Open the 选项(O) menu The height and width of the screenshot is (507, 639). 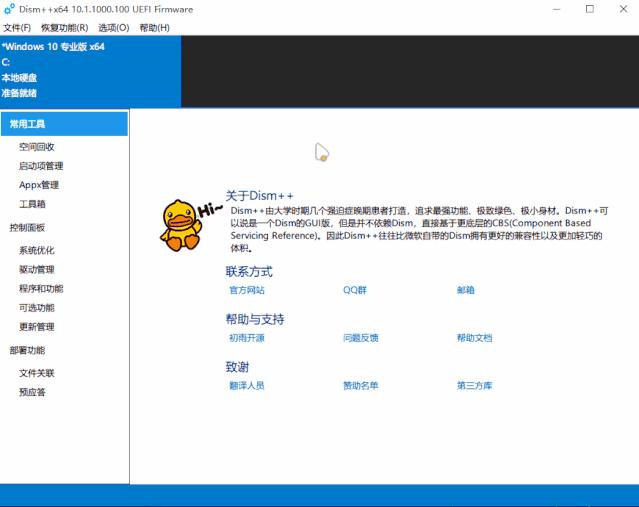(x=114, y=28)
